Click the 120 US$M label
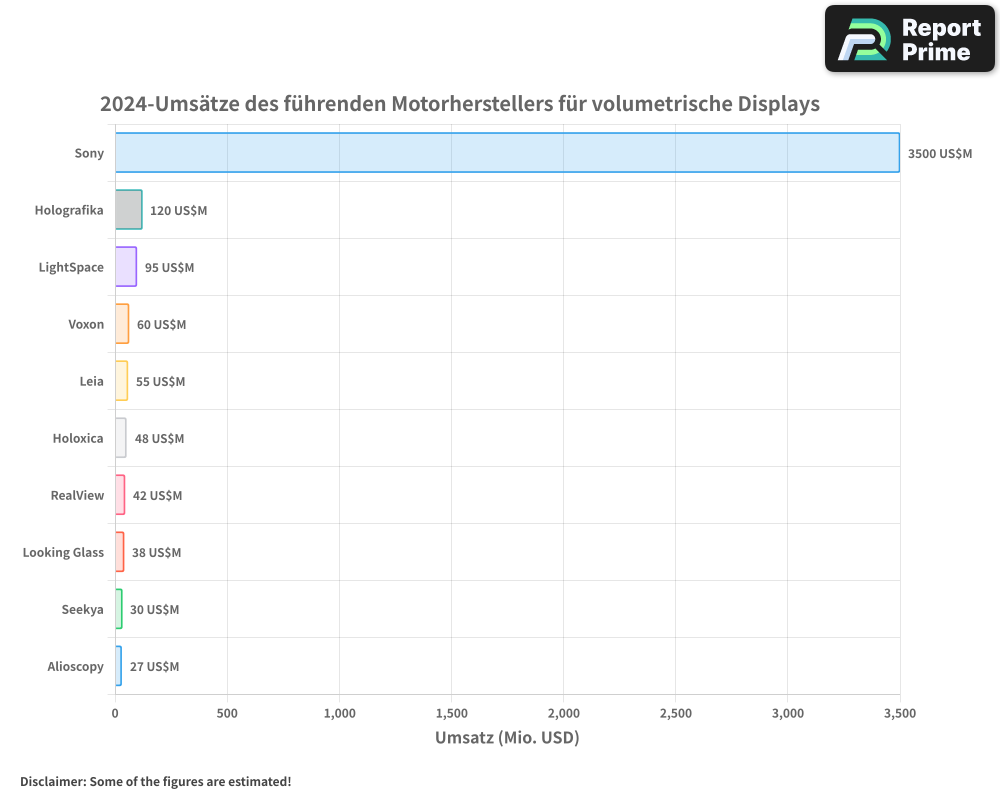The width and height of the screenshot is (1000, 800). 177,211
